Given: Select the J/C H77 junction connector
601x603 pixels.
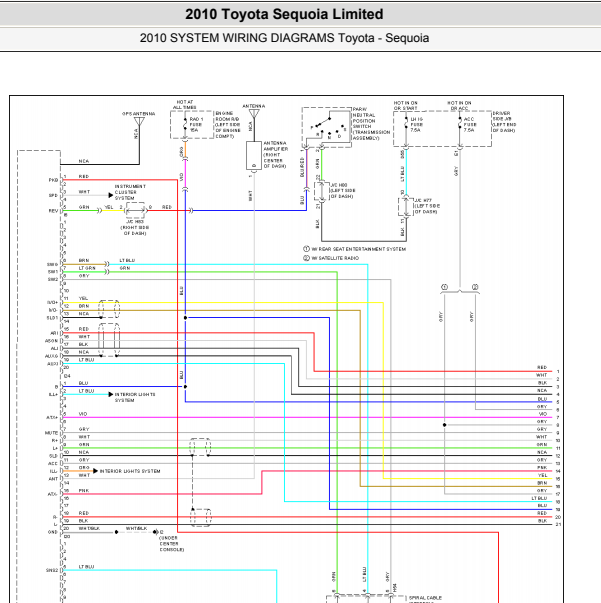Looking at the screenshot, I should coord(406,207).
